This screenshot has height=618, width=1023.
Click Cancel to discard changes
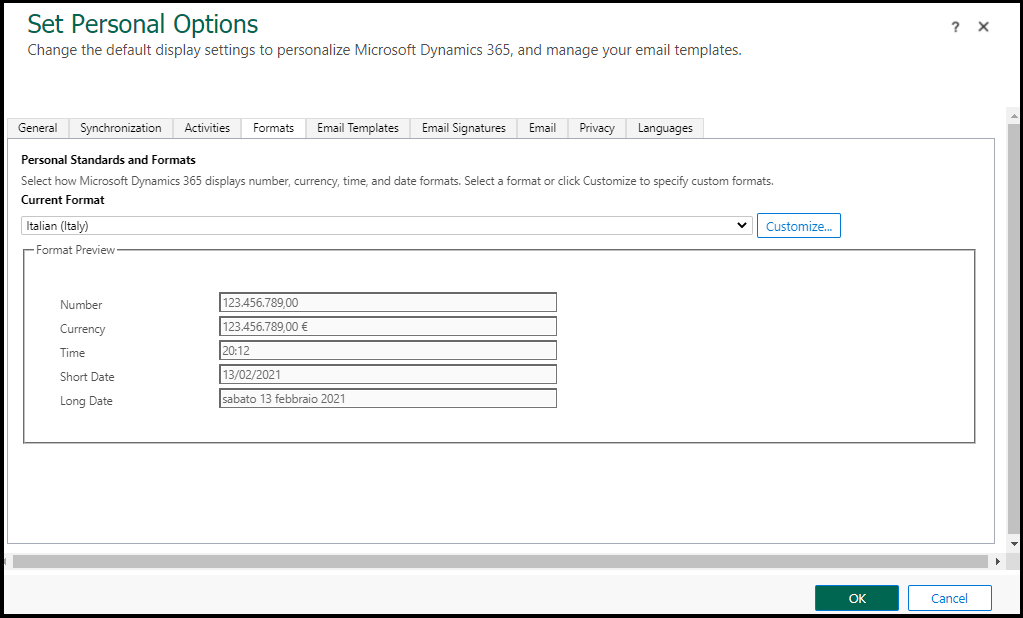[948, 597]
